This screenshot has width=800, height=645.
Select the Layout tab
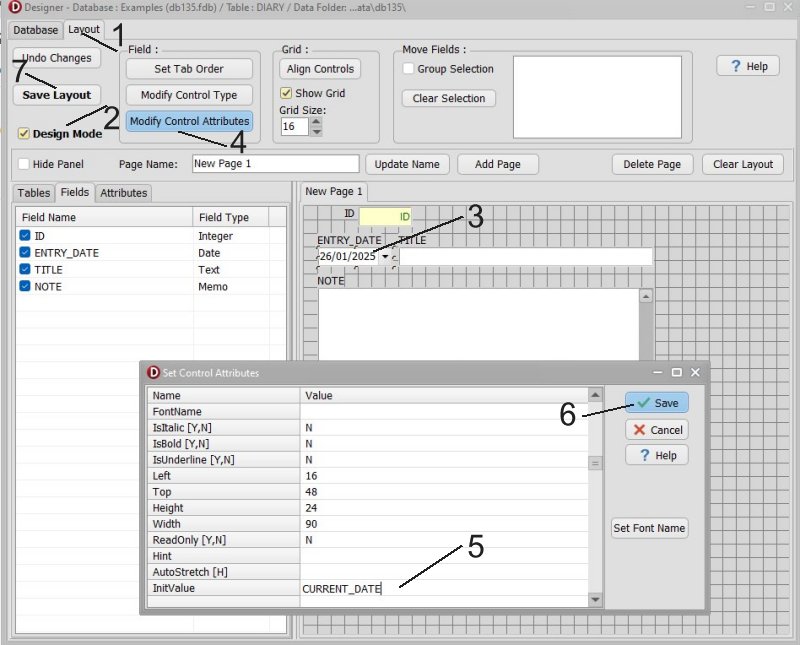(x=84, y=29)
